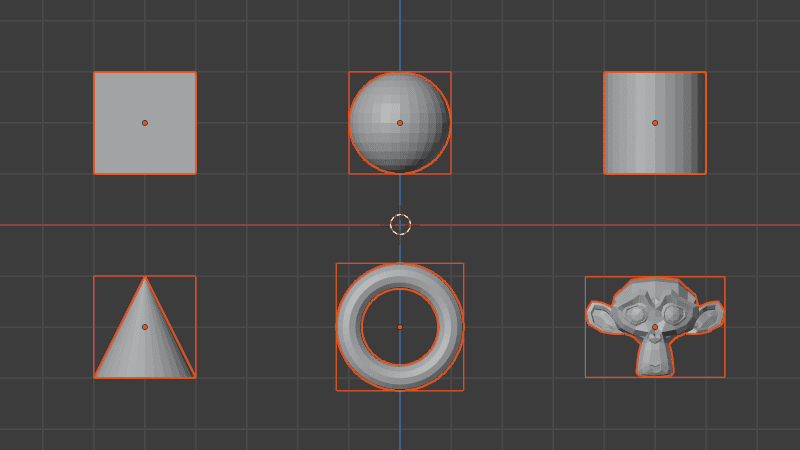The height and width of the screenshot is (450, 800).
Task: Click the apex tip of the cone
Action: 145,279
